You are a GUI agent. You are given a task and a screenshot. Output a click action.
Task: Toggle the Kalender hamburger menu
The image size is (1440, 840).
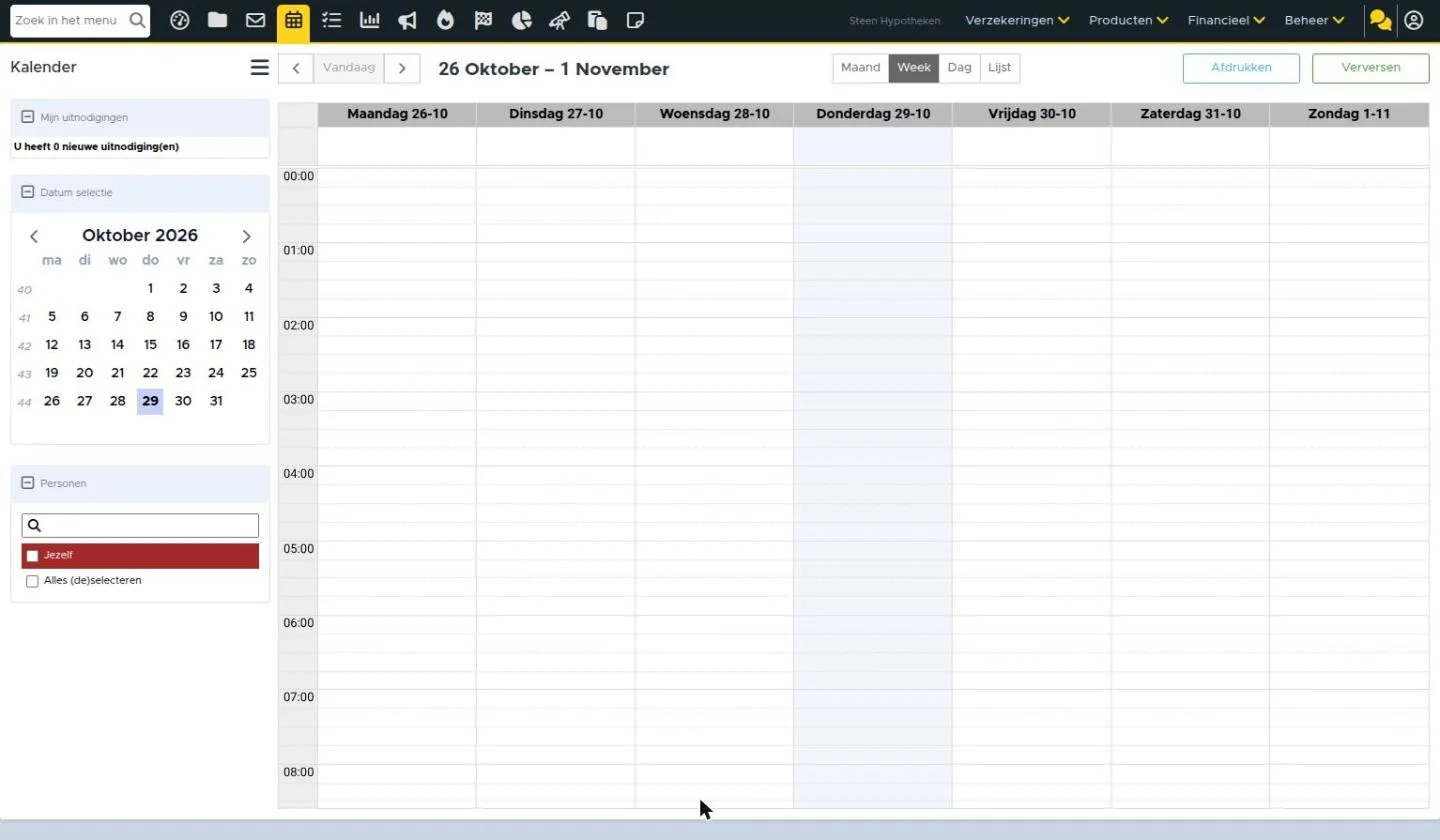[260, 67]
